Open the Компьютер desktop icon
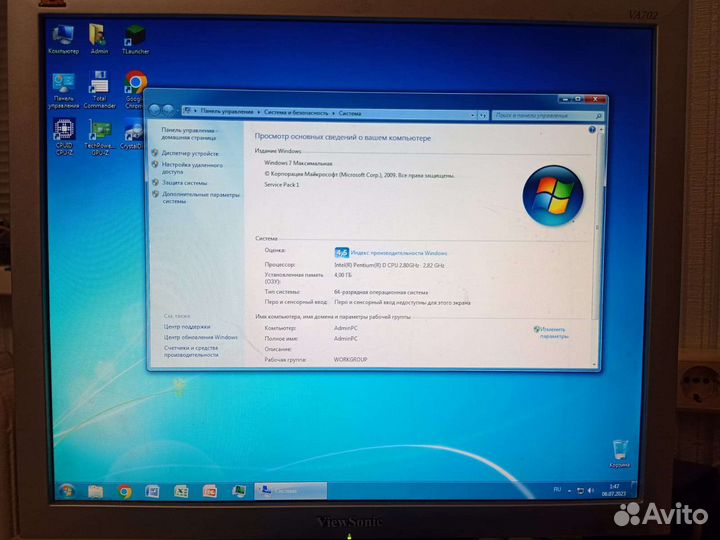This screenshot has width=720, height=540. 63,40
